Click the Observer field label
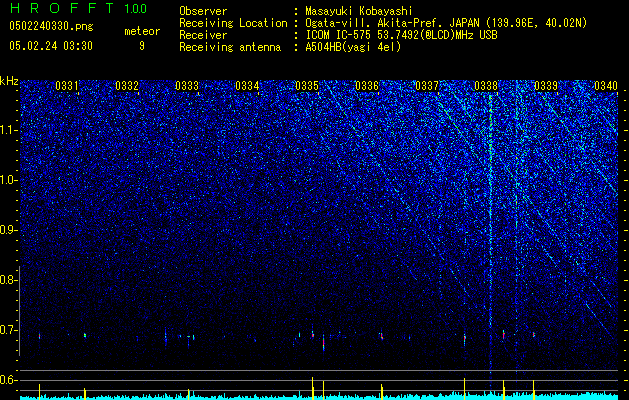The height and width of the screenshot is (400, 629). point(203,11)
